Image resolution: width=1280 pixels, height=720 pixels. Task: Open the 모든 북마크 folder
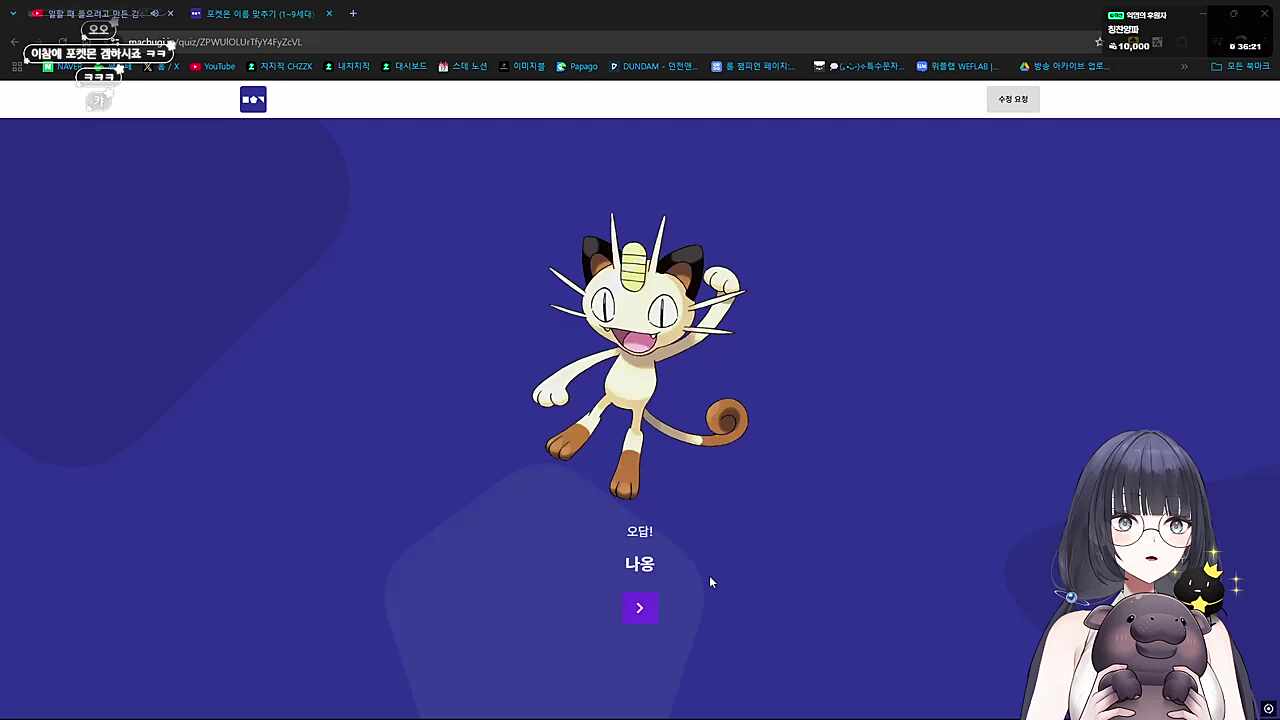pos(1240,66)
